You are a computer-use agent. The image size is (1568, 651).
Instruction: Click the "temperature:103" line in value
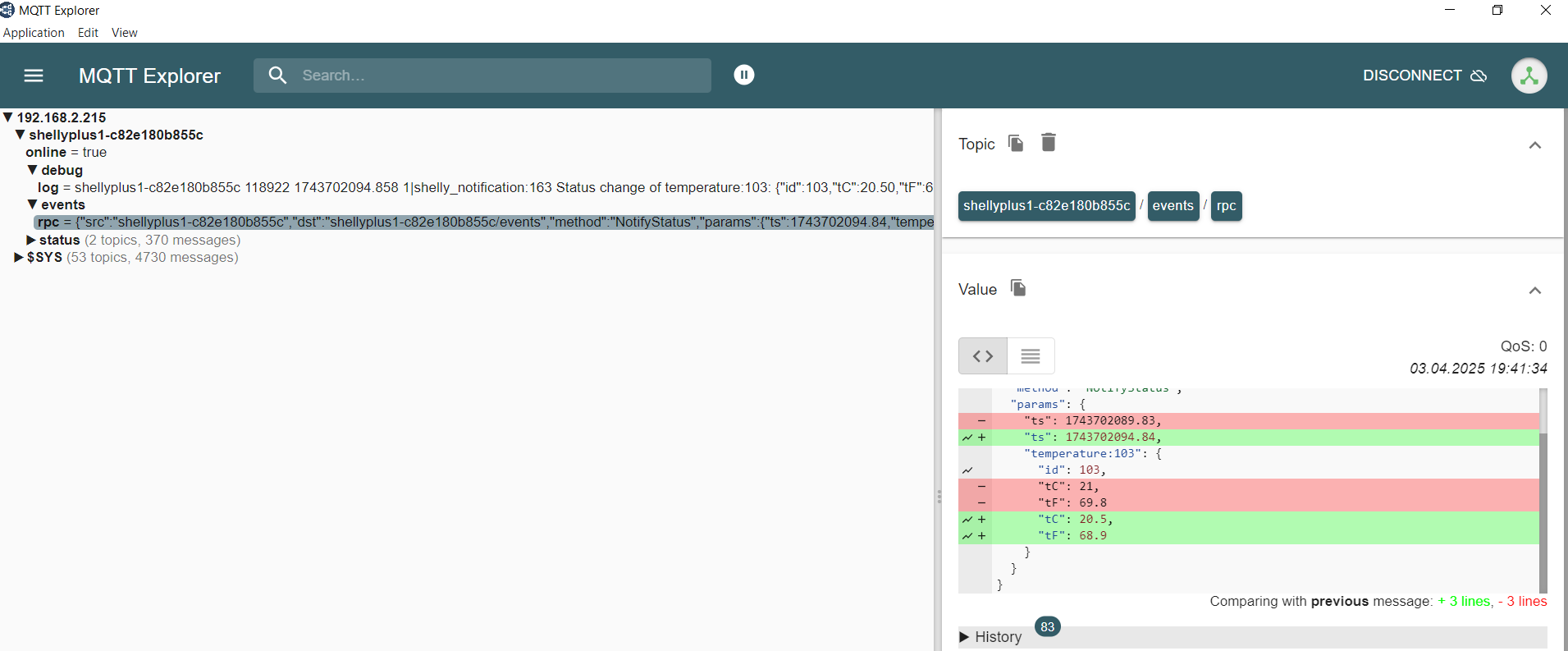point(1249,454)
